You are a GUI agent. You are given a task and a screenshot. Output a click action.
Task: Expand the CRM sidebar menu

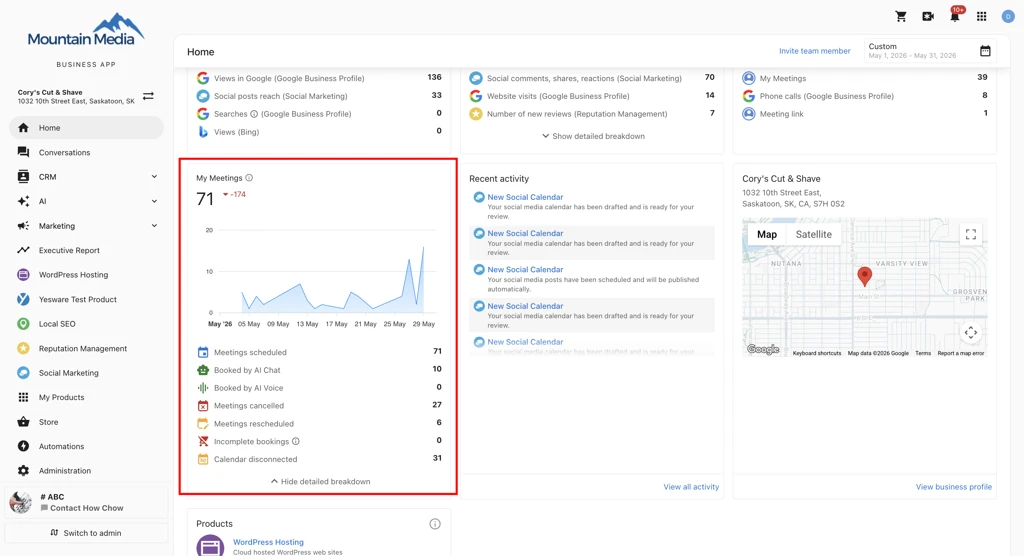pyautogui.click(x=154, y=176)
